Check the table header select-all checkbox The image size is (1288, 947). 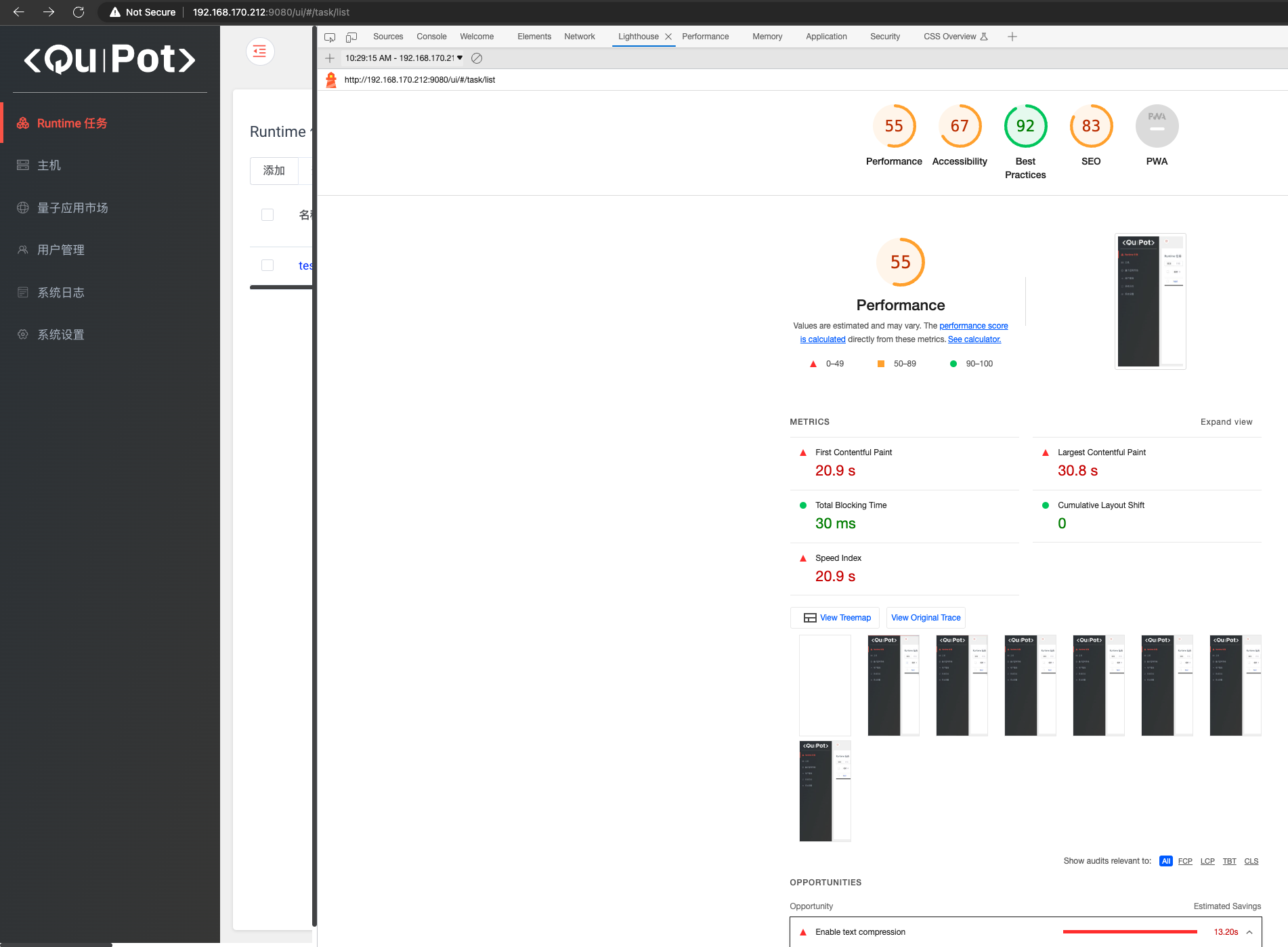[267, 215]
